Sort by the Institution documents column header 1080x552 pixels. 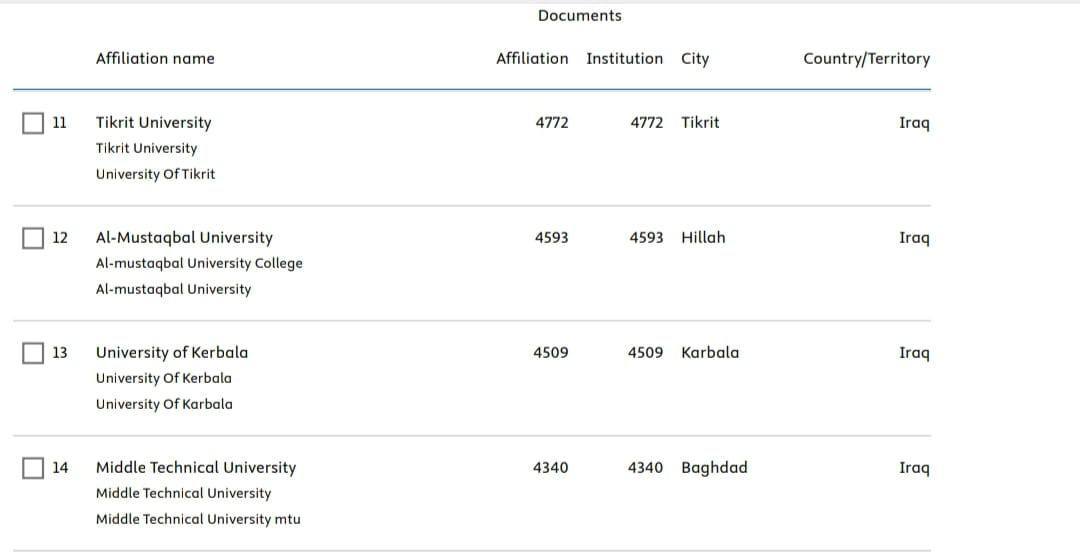pyautogui.click(x=625, y=59)
